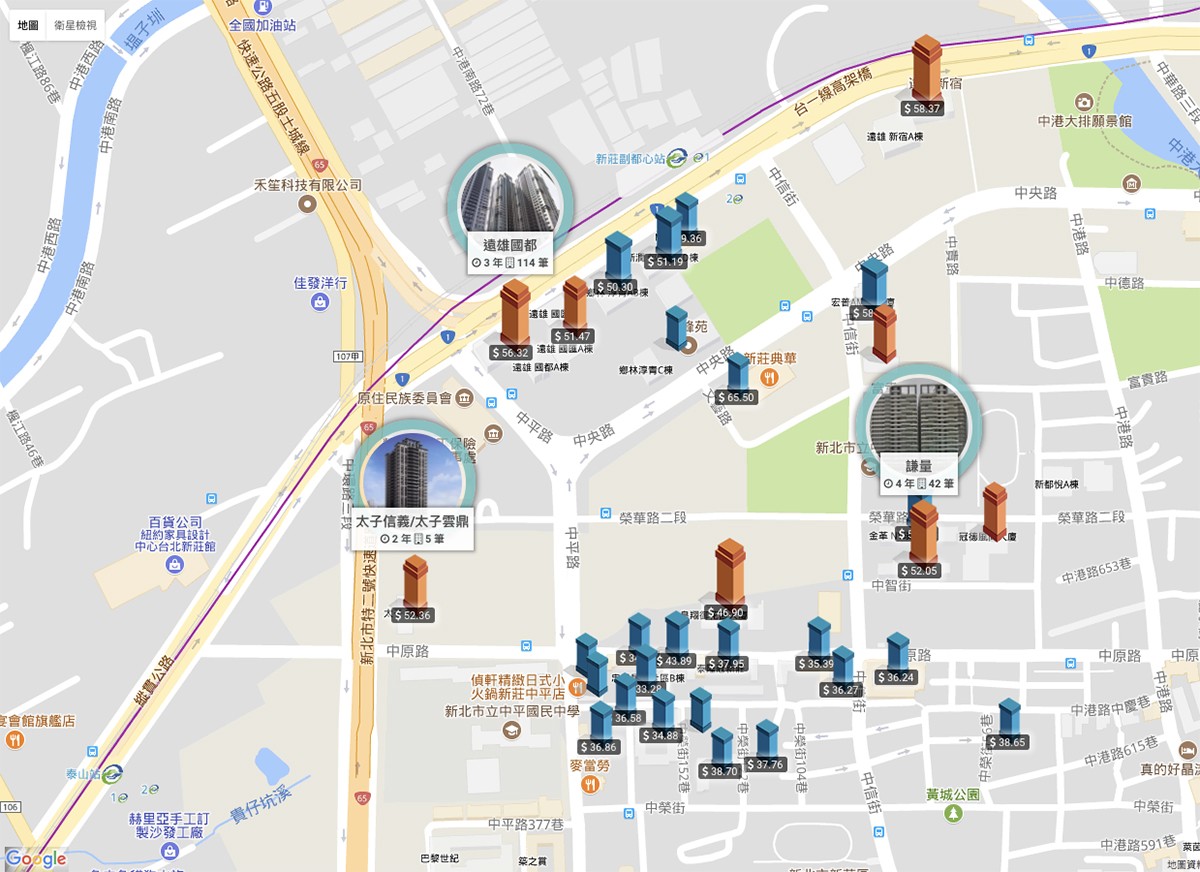Select the orange building marker priced $52.36

click(x=414, y=589)
